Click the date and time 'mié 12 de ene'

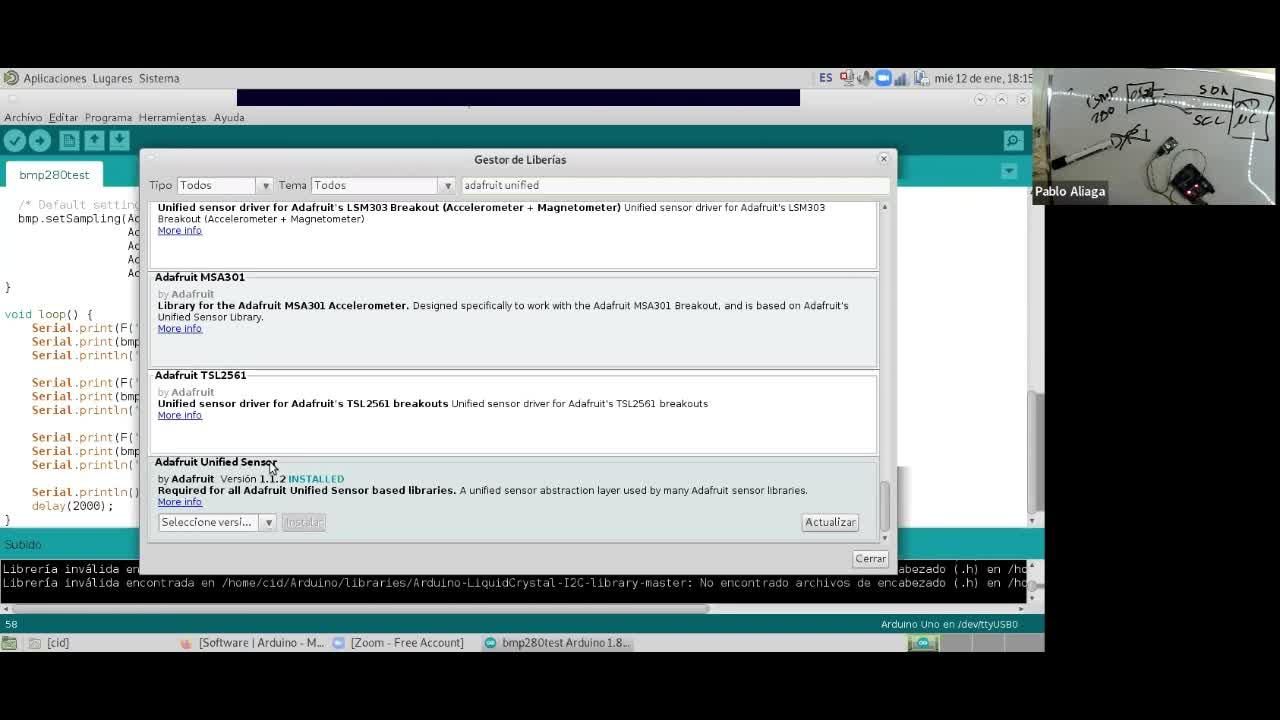(984, 78)
